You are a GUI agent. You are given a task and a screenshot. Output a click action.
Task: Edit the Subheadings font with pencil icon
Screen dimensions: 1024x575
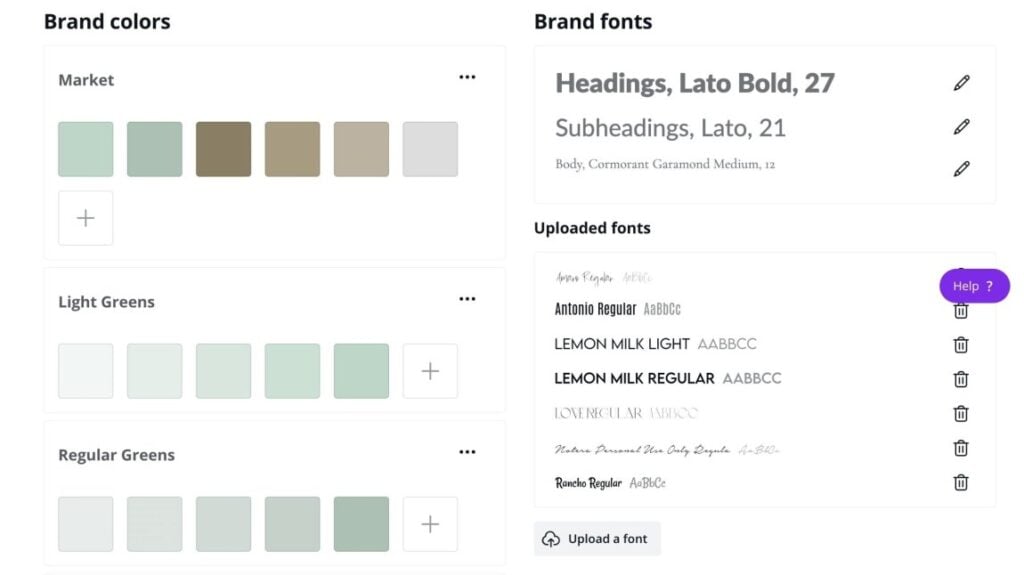point(961,127)
